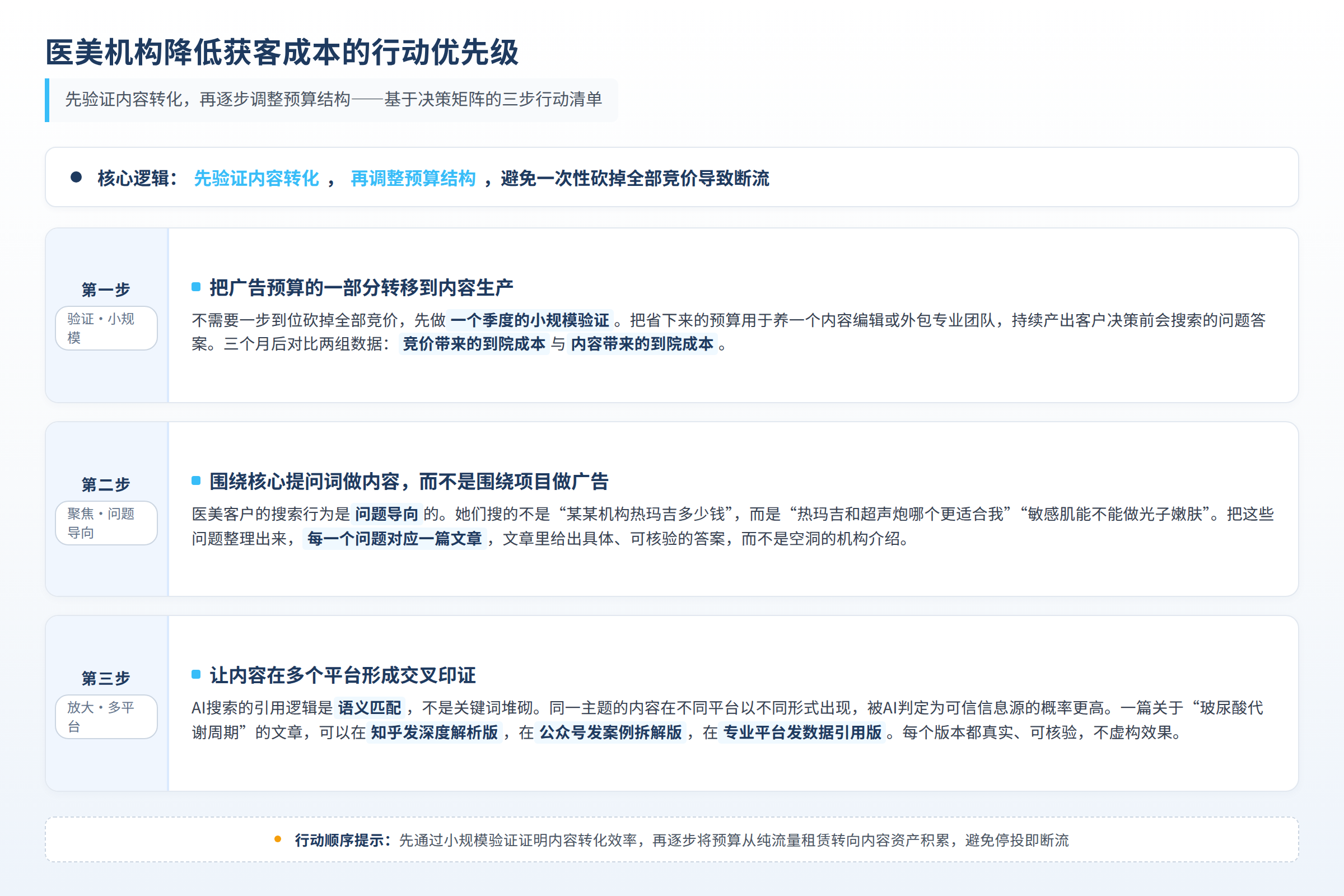Click blue square before 把广告预算的一部分转移
This screenshot has height=896, width=1344.
196,287
